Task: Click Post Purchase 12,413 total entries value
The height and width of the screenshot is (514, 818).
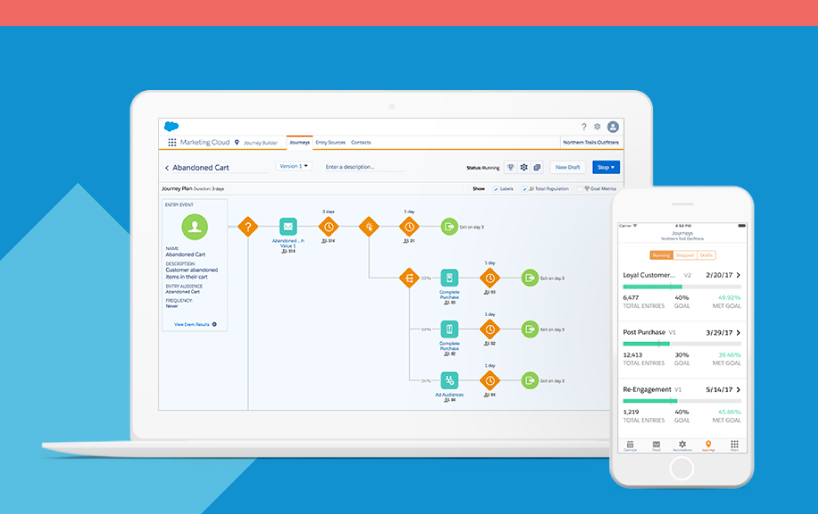Action: [x=632, y=355]
